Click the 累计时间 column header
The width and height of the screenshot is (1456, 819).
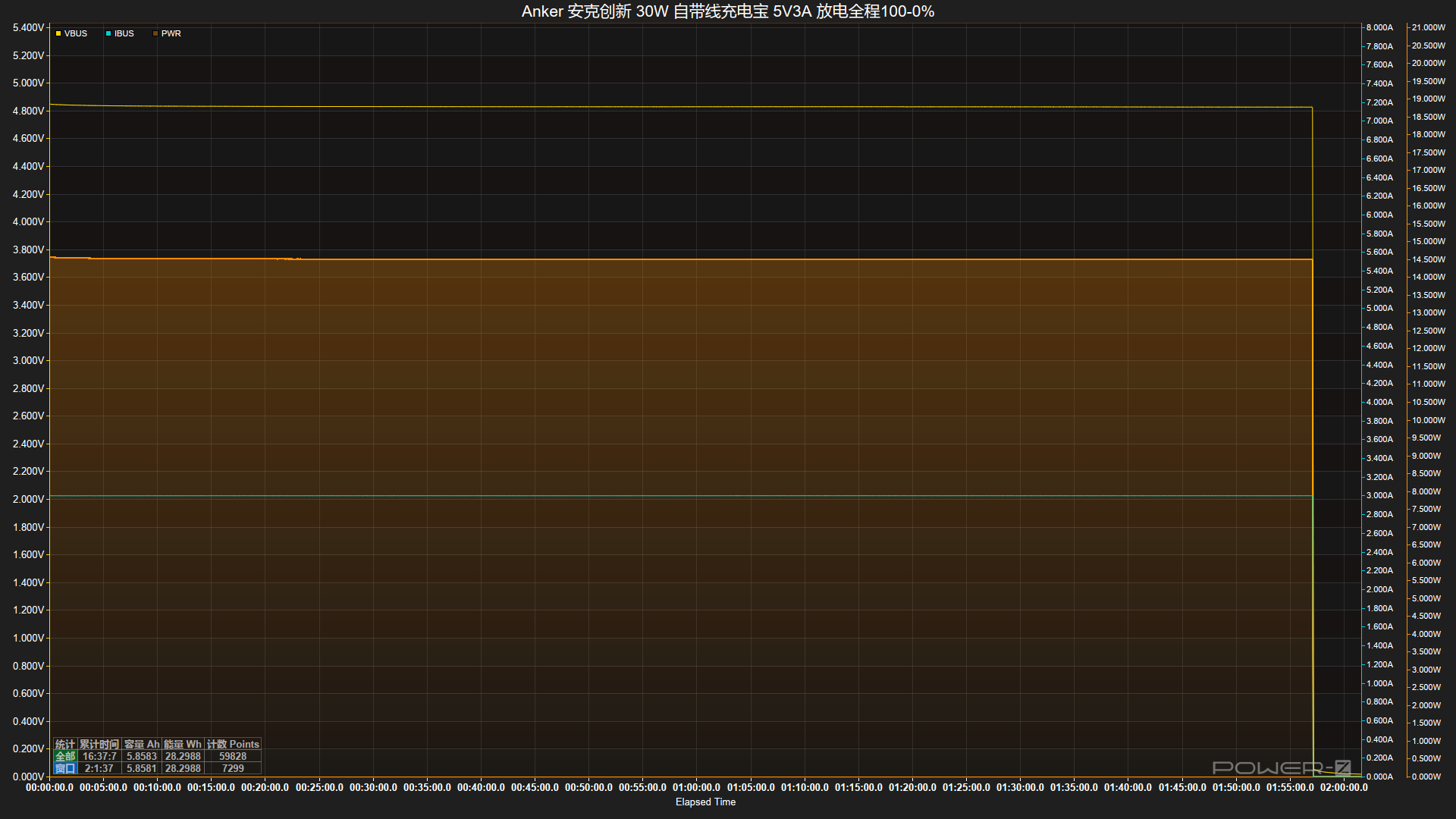[99, 744]
